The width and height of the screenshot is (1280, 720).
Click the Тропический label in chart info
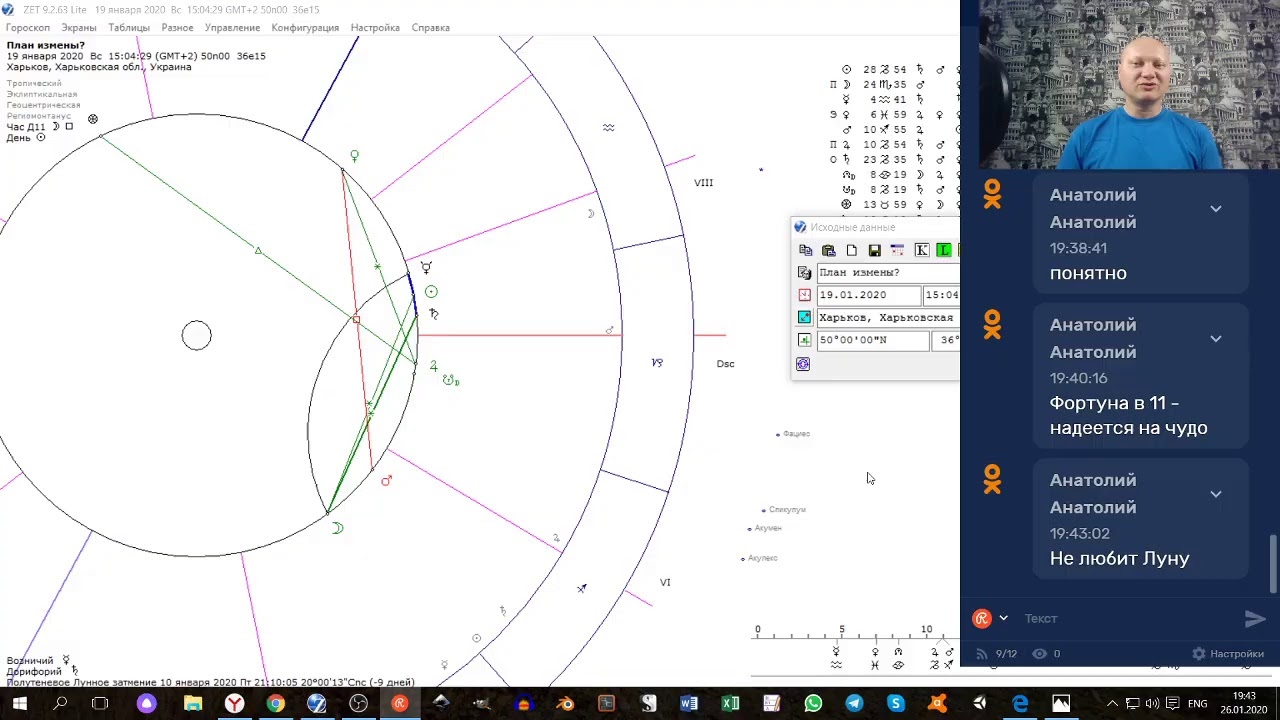coord(34,84)
